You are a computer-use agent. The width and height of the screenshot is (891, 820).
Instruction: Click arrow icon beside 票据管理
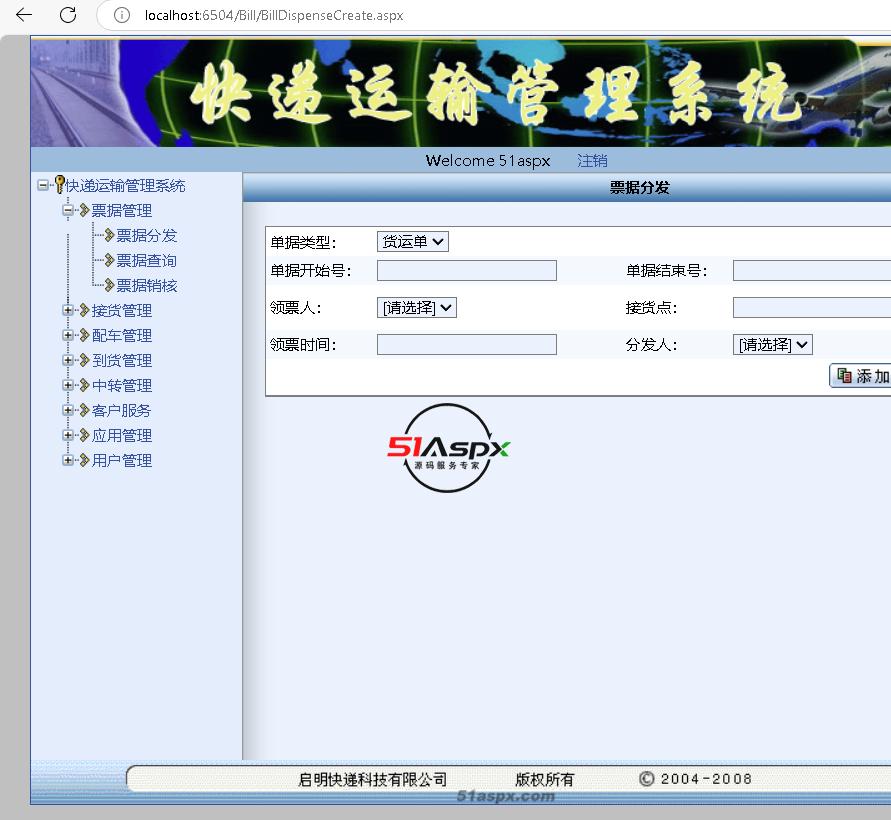click(85, 210)
